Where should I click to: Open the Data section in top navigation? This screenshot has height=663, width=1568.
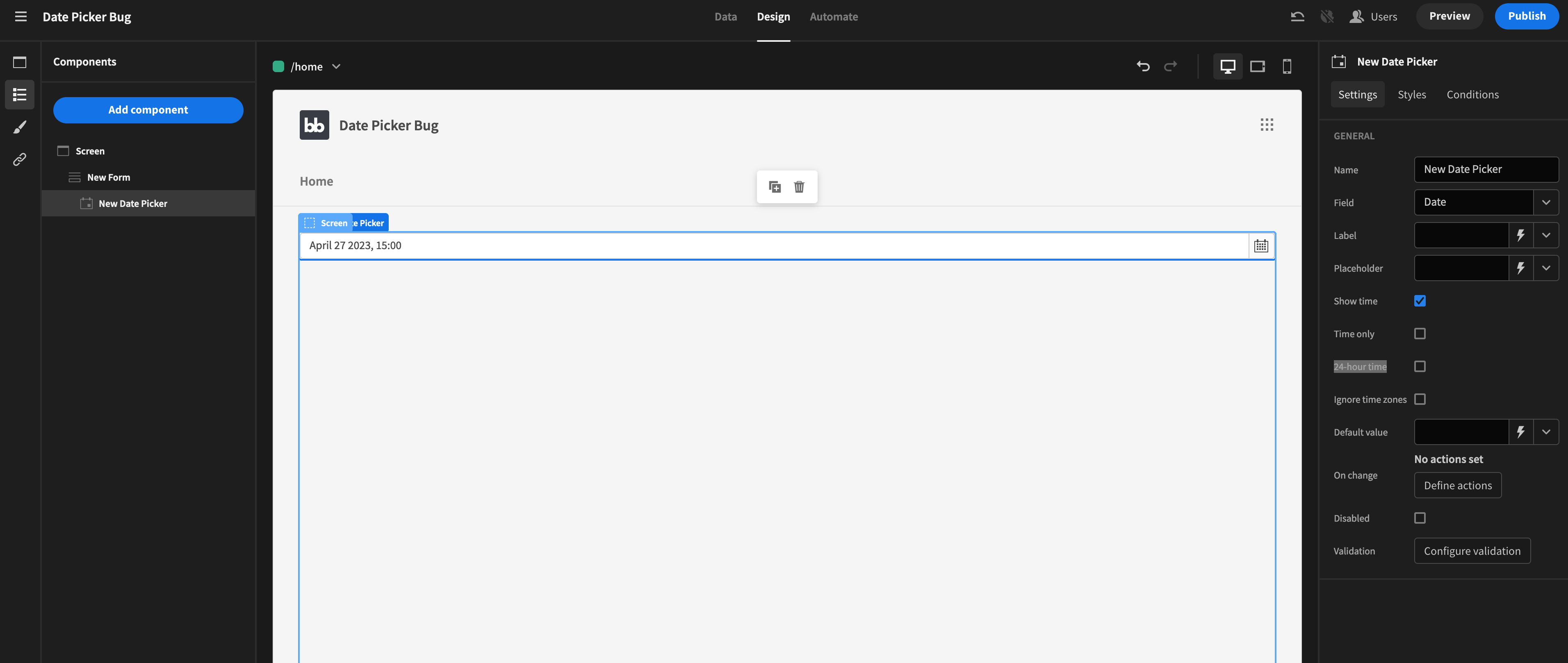click(x=725, y=16)
